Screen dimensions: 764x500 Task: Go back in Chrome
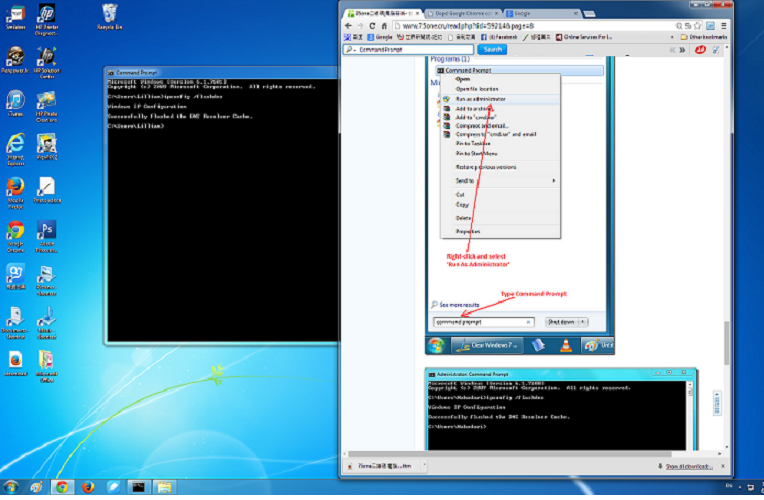pyautogui.click(x=348, y=26)
